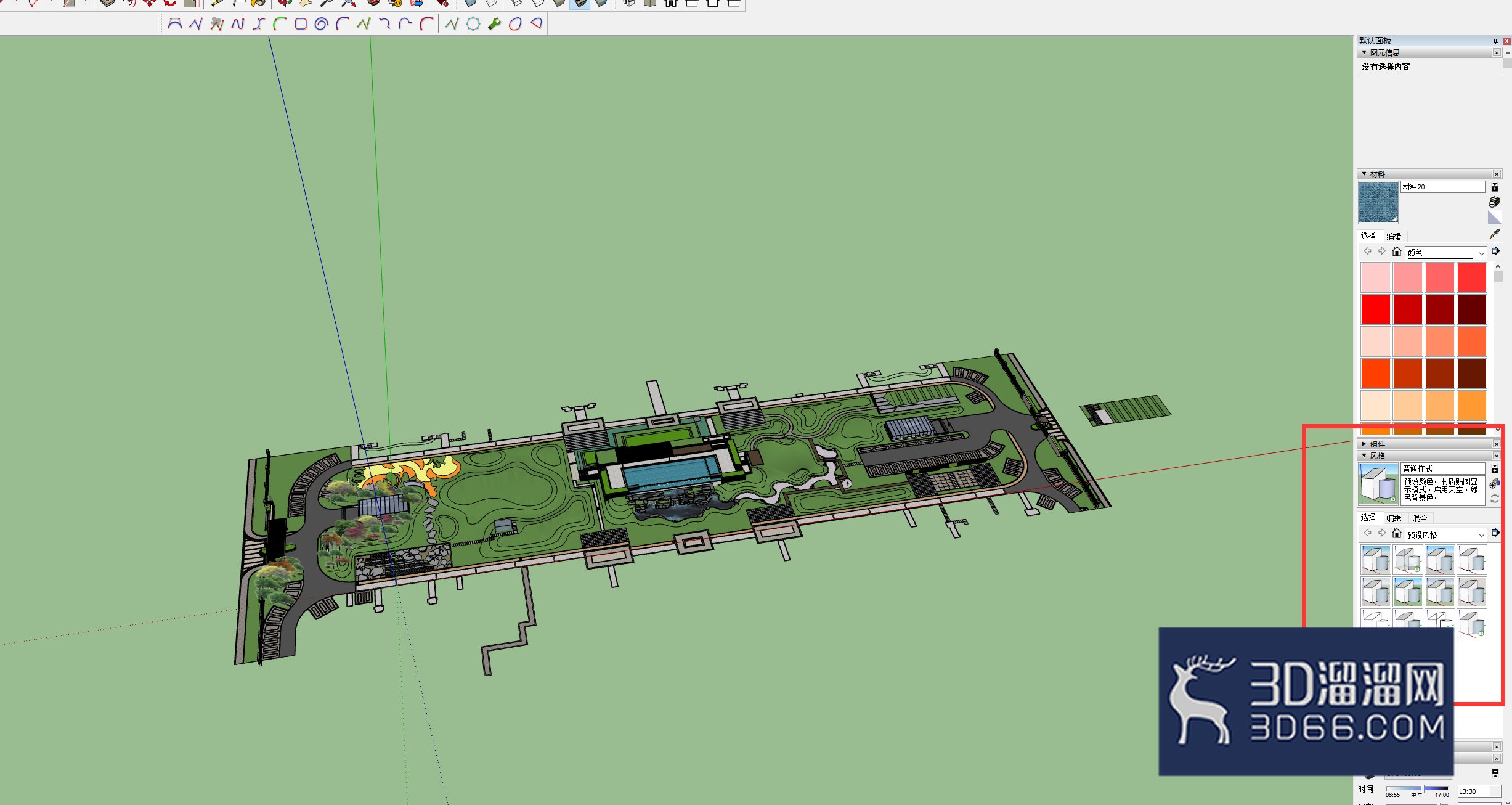Select the polygon circle points tool

[x=473, y=24]
